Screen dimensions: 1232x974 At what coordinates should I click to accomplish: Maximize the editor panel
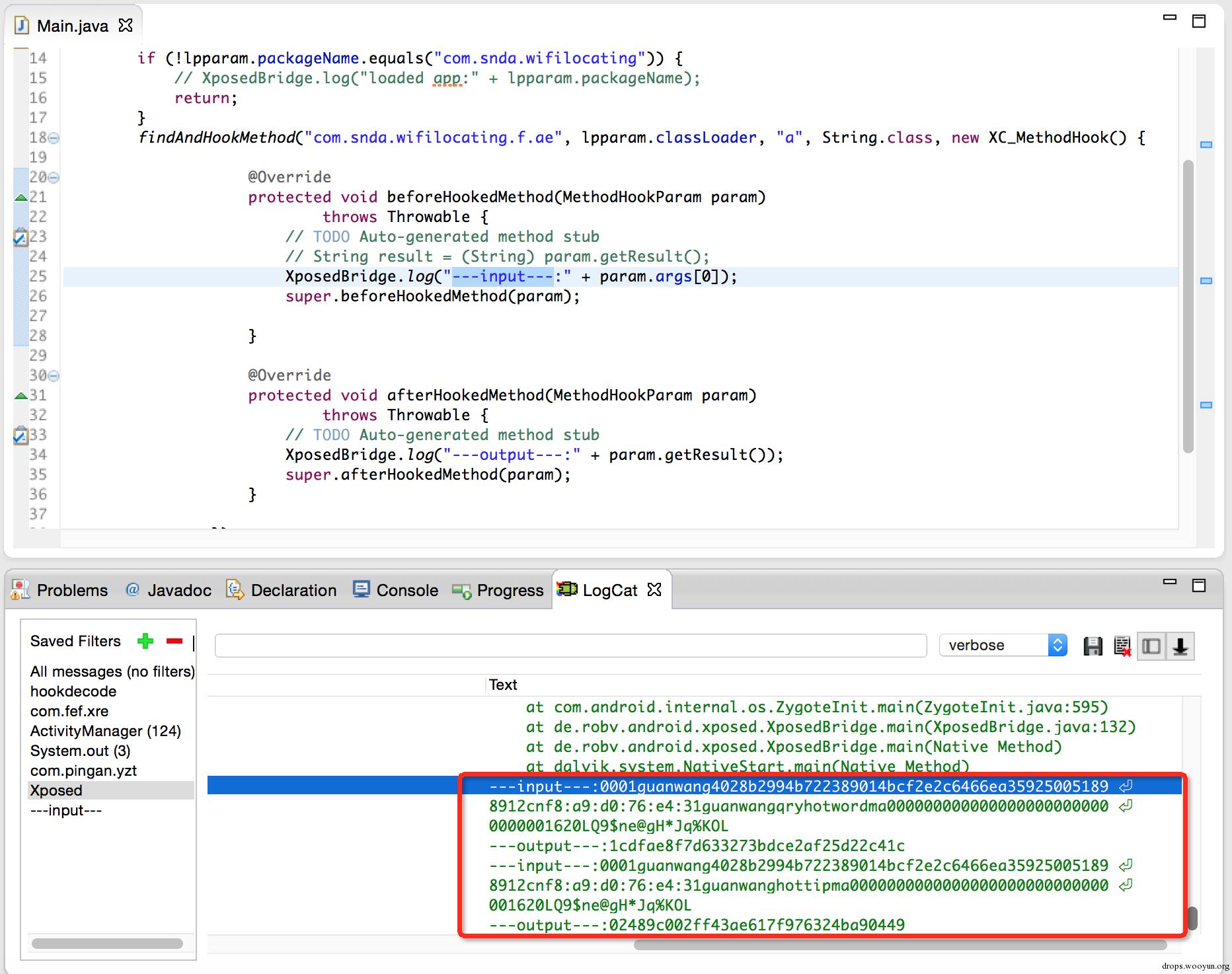point(1198,21)
